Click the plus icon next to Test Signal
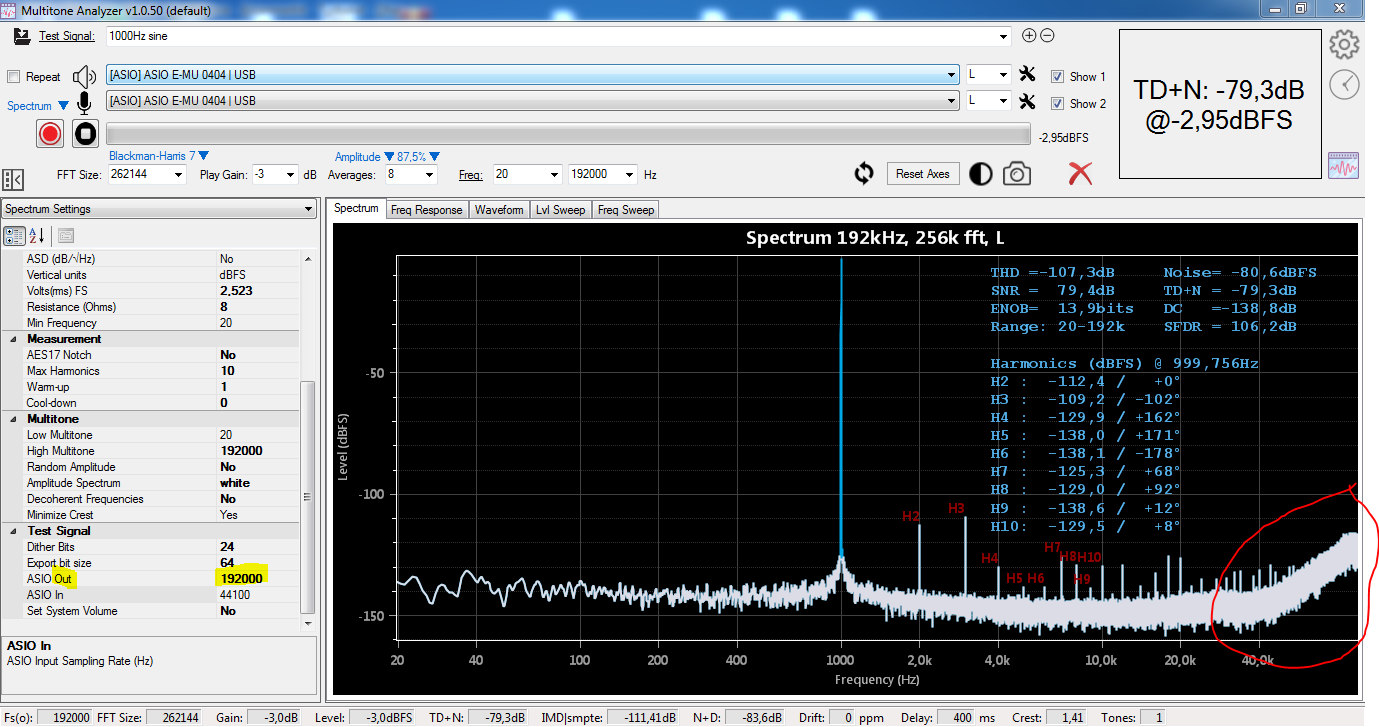This screenshot has width=1379, height=727. tap(1029, 36)
